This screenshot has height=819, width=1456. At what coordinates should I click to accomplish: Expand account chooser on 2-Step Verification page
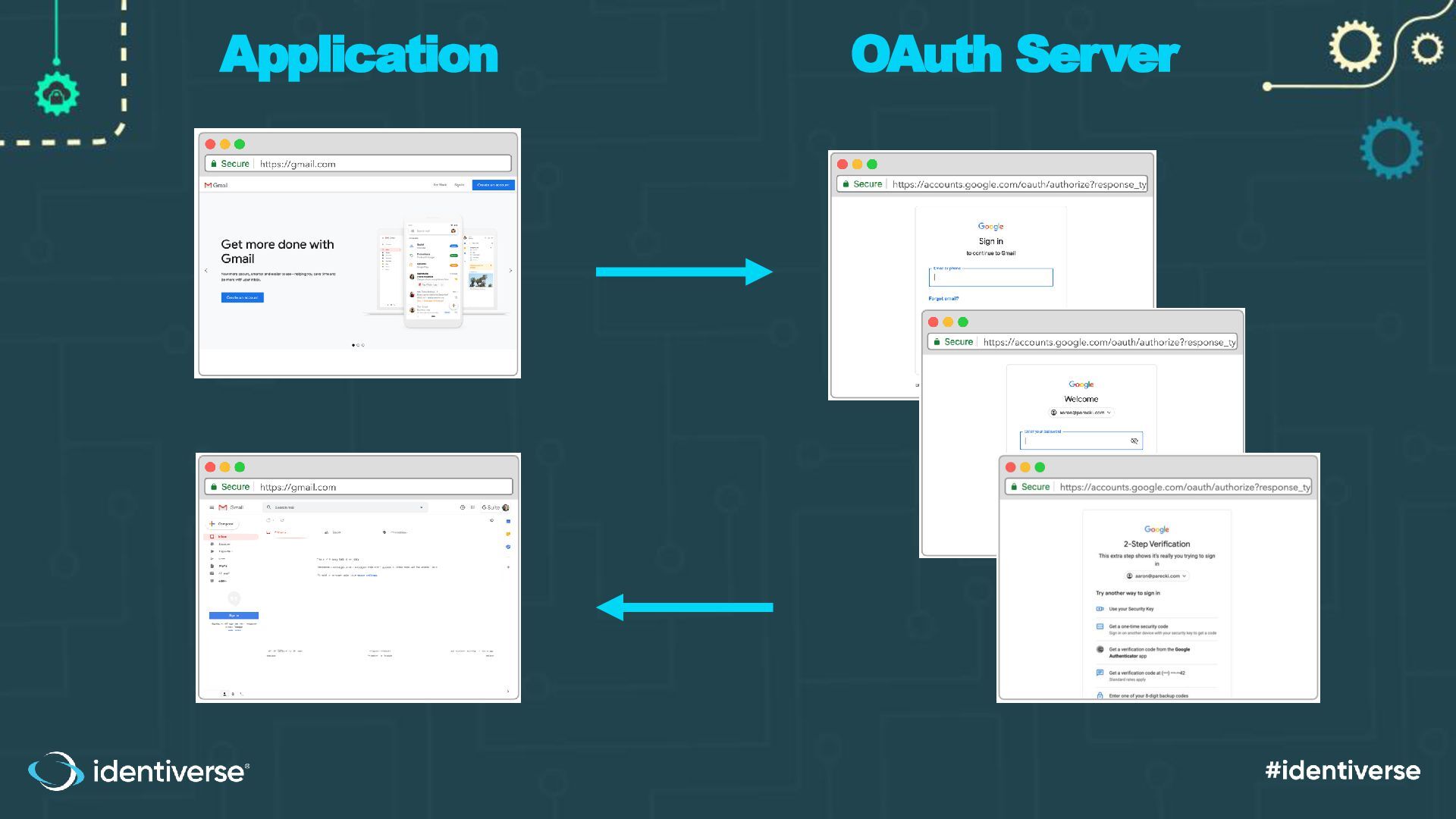(x=1156, y=576)
